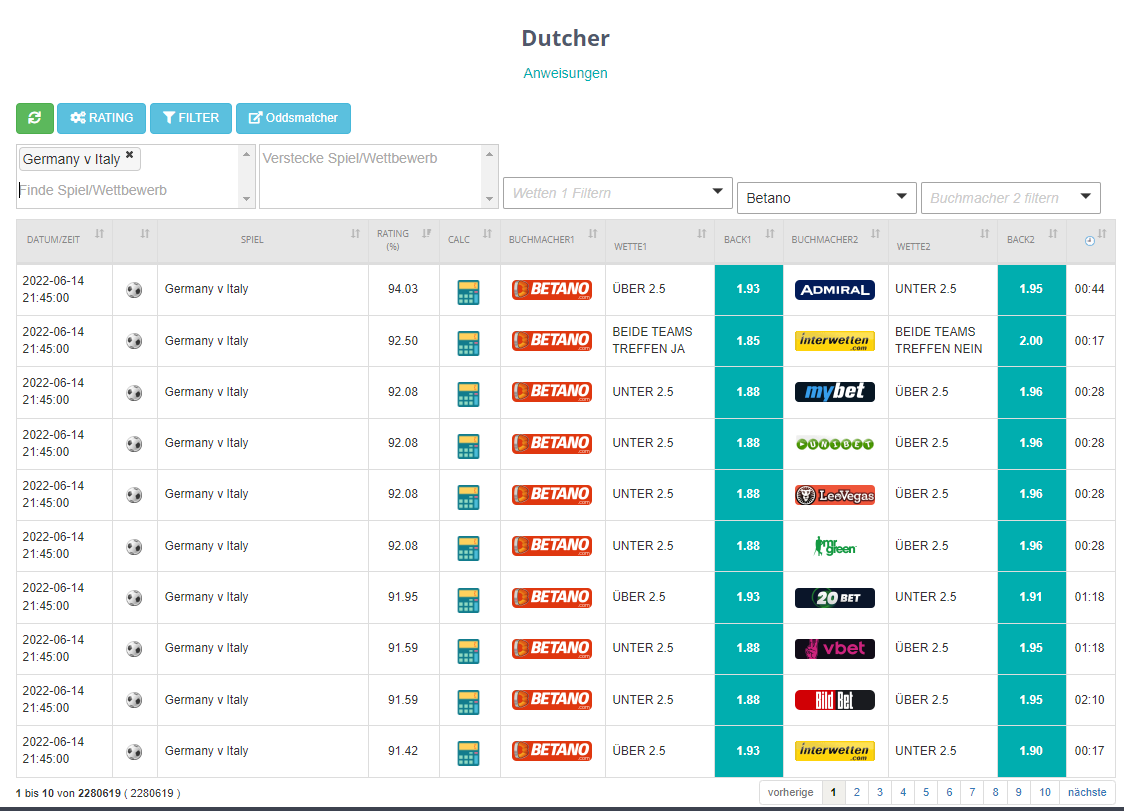
Task: Open calculator for the 94.03 rating row
Action: (x=468, y=292)
